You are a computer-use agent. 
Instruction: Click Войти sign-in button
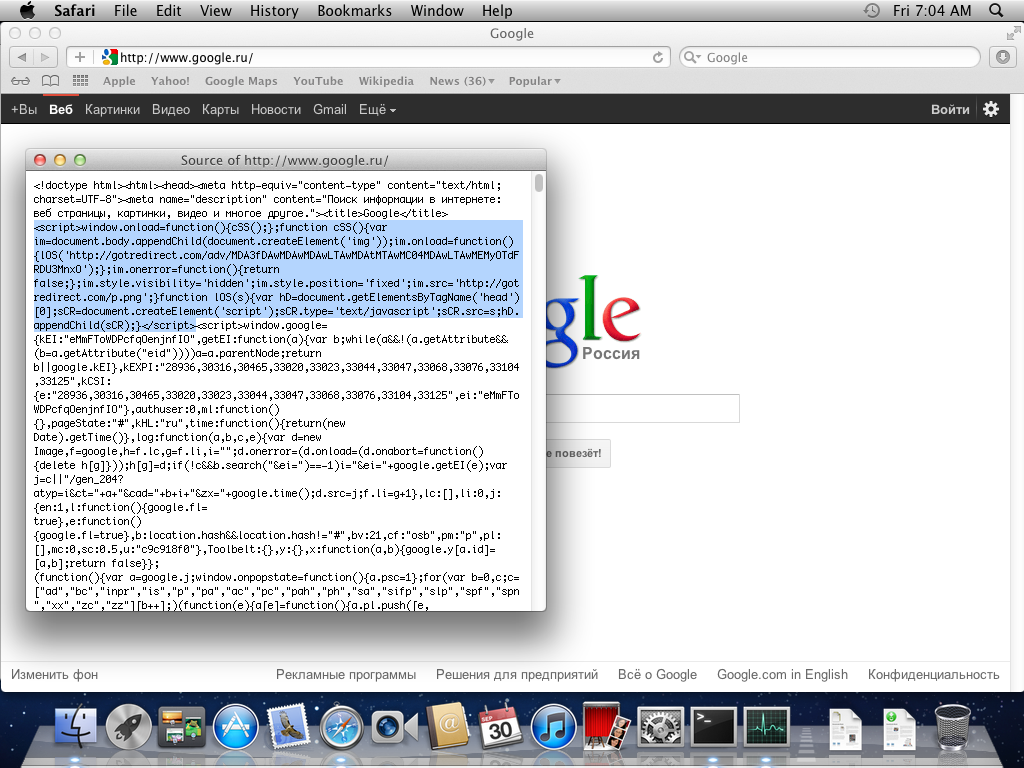(x=950, y=110)
